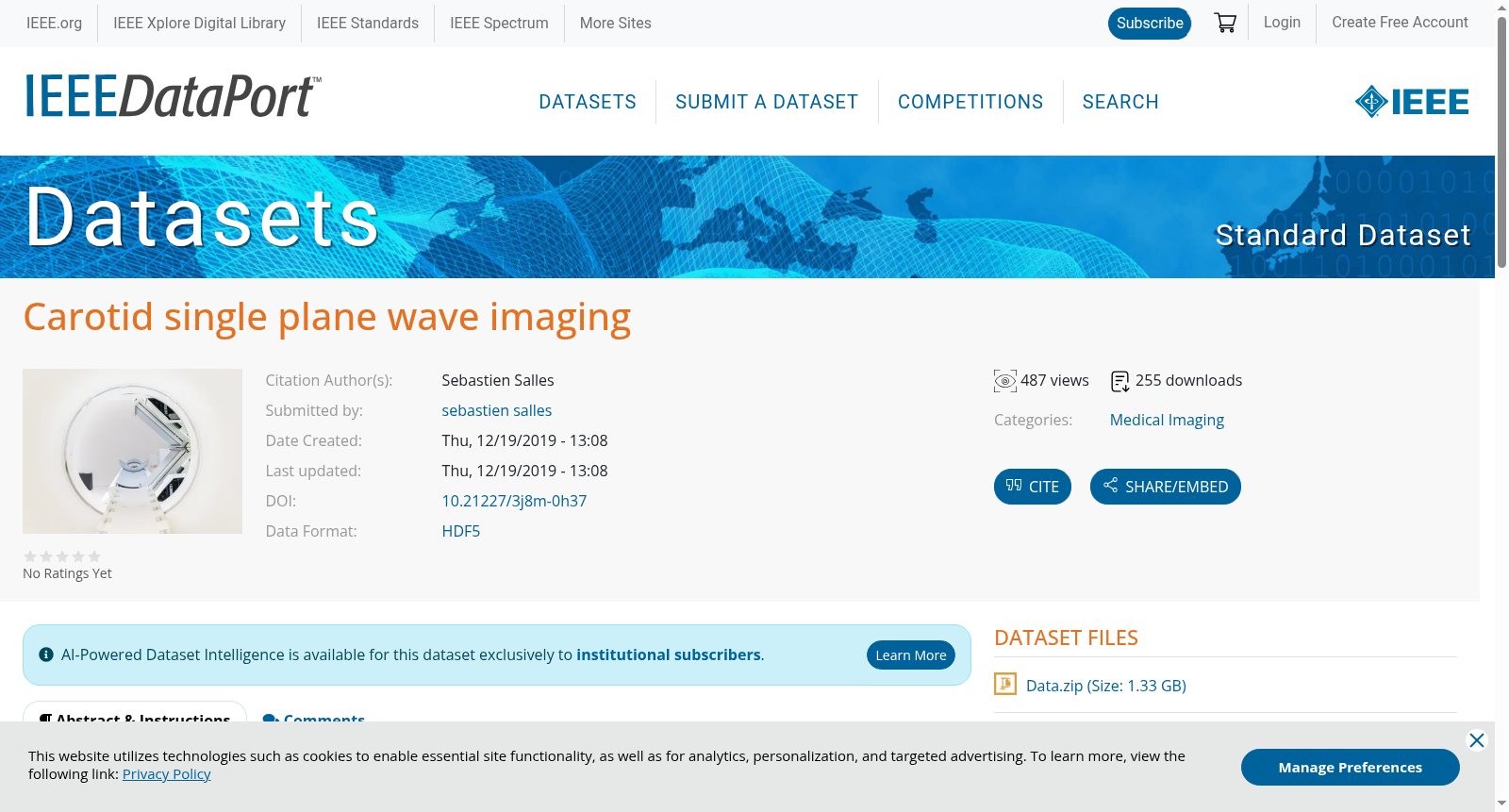
Task: Click Manage Preferences button
Action: point(1350,767)
